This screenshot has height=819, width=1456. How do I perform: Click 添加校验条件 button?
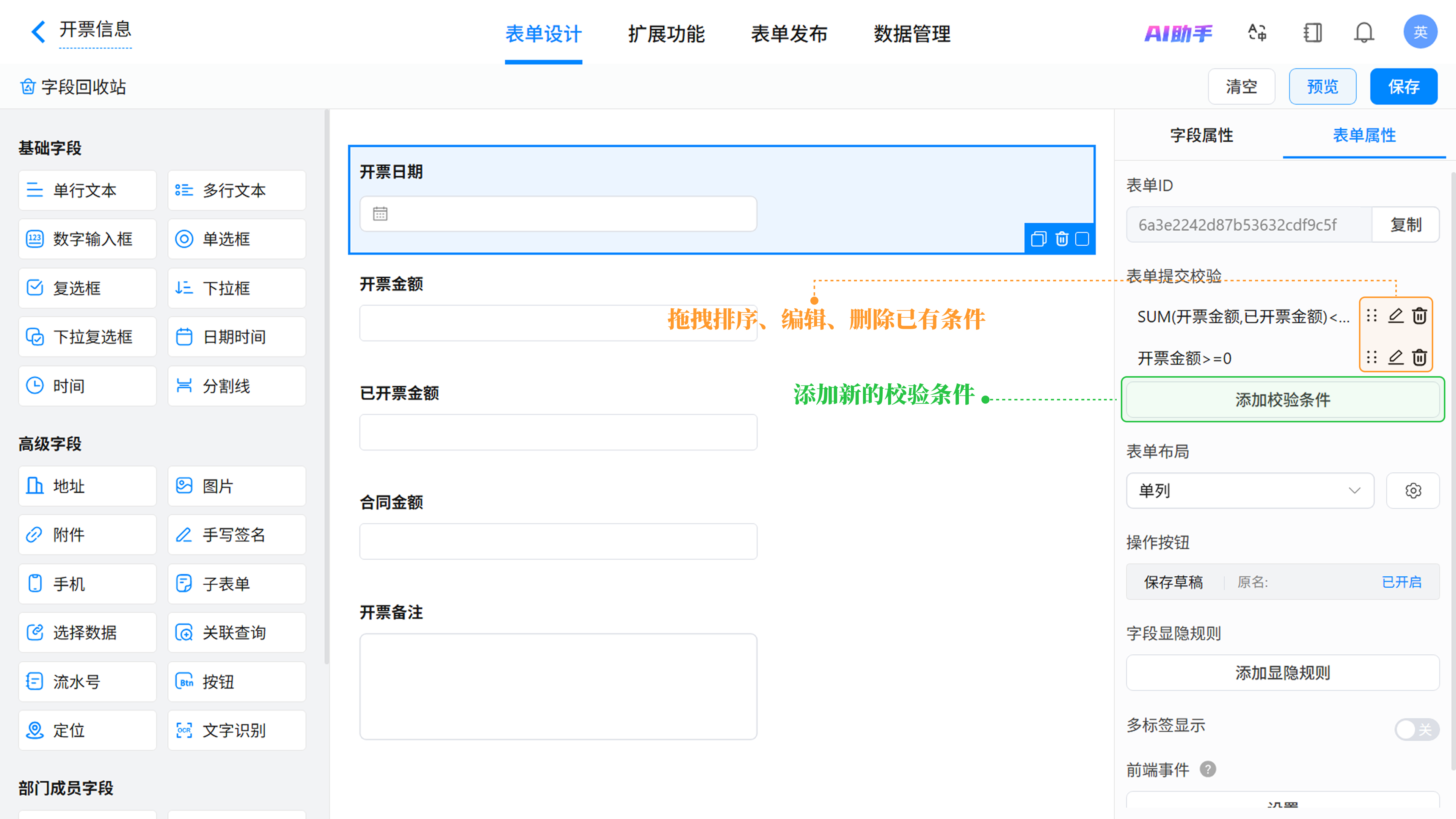pyautogui.click(x=1282, y=400)
